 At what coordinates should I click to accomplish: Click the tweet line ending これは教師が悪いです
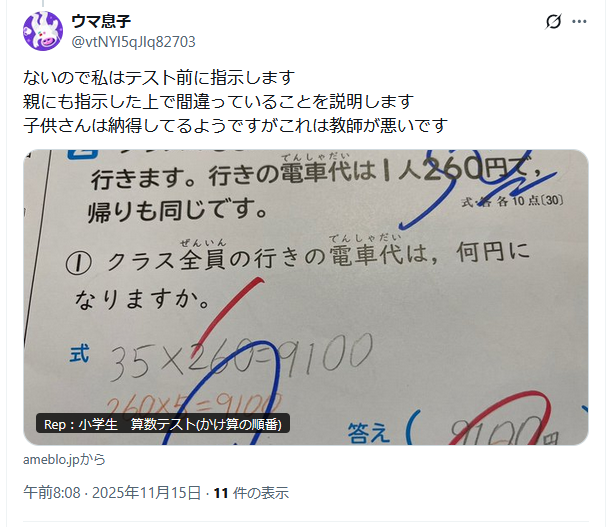235,125
